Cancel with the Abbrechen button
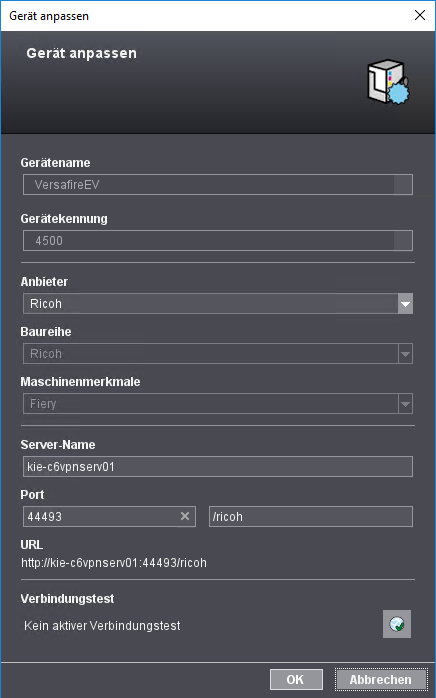The image size is (436, 698). coord(381,679)
